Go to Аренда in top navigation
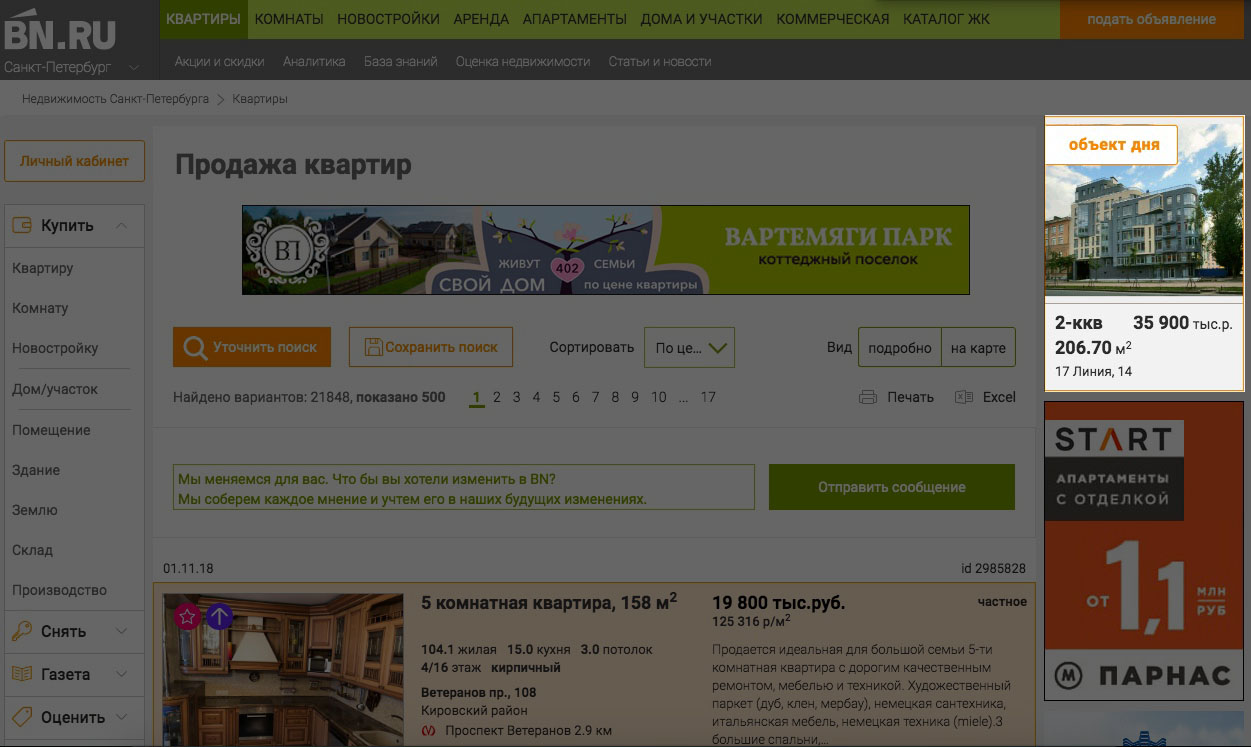The height and width of the screenshot is (747, 1251). (x=481, y=19)
